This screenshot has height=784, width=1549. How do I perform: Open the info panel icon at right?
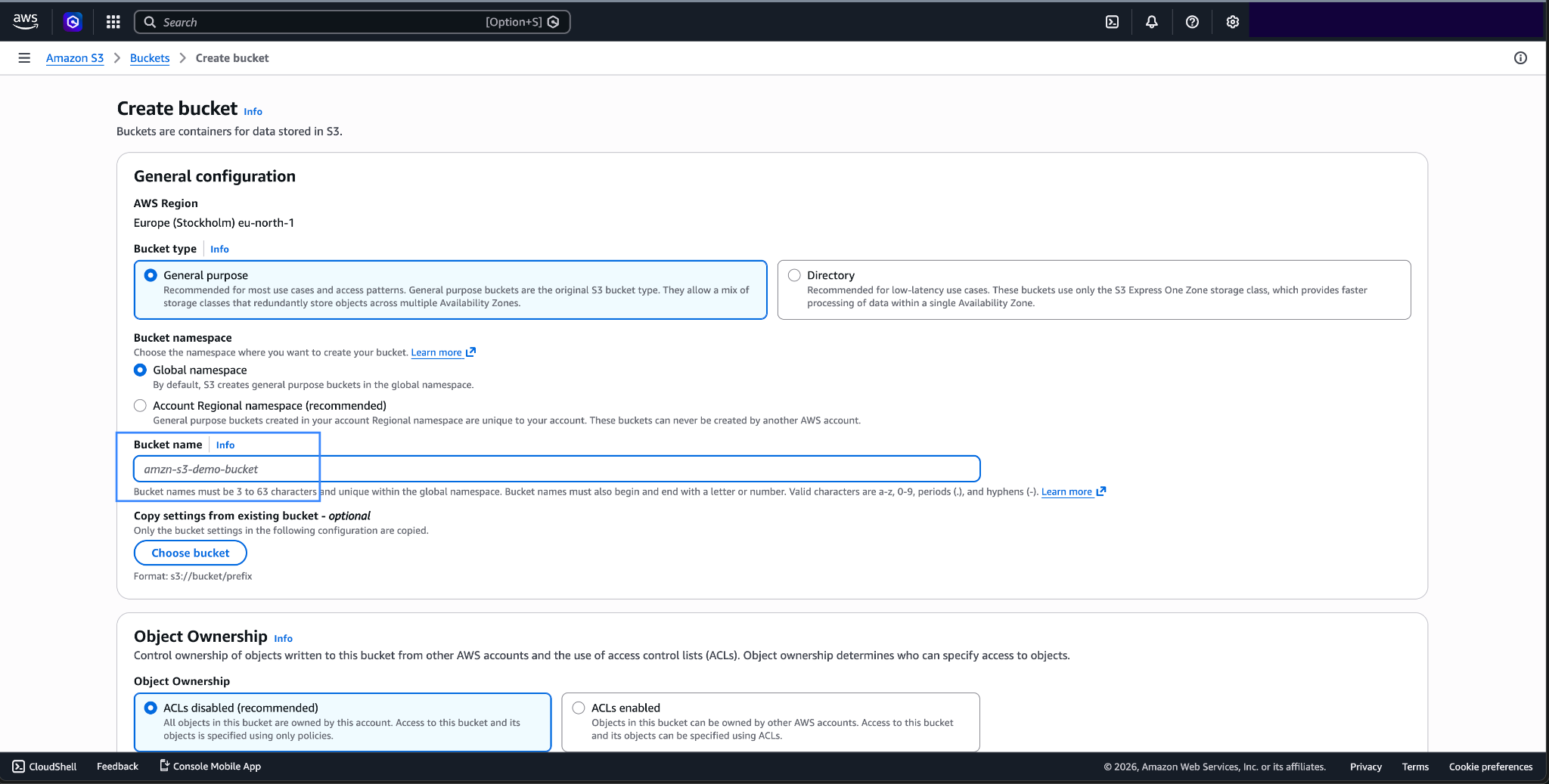point(1520,58)
